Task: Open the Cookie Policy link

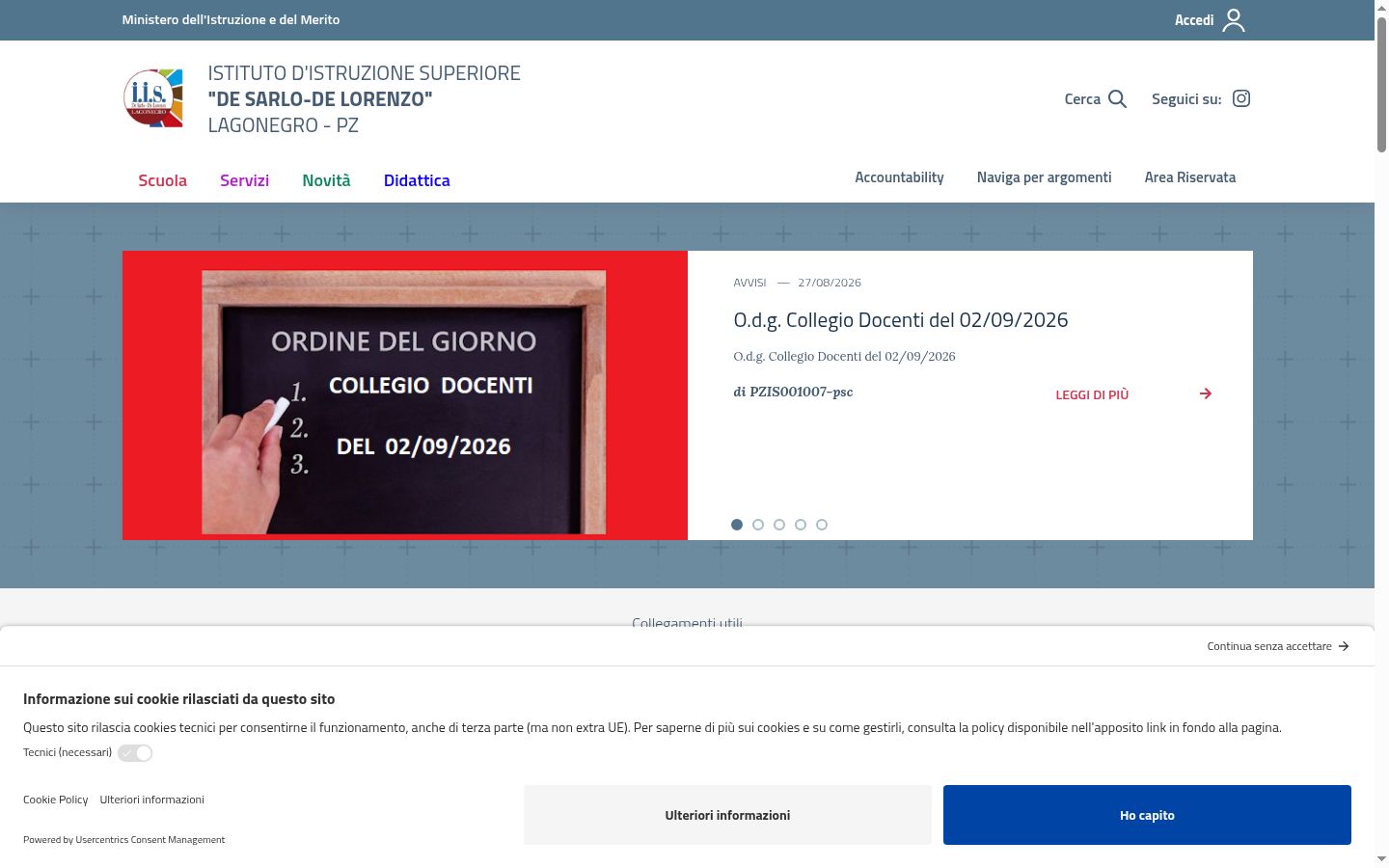Action: (x=56, y=800)
